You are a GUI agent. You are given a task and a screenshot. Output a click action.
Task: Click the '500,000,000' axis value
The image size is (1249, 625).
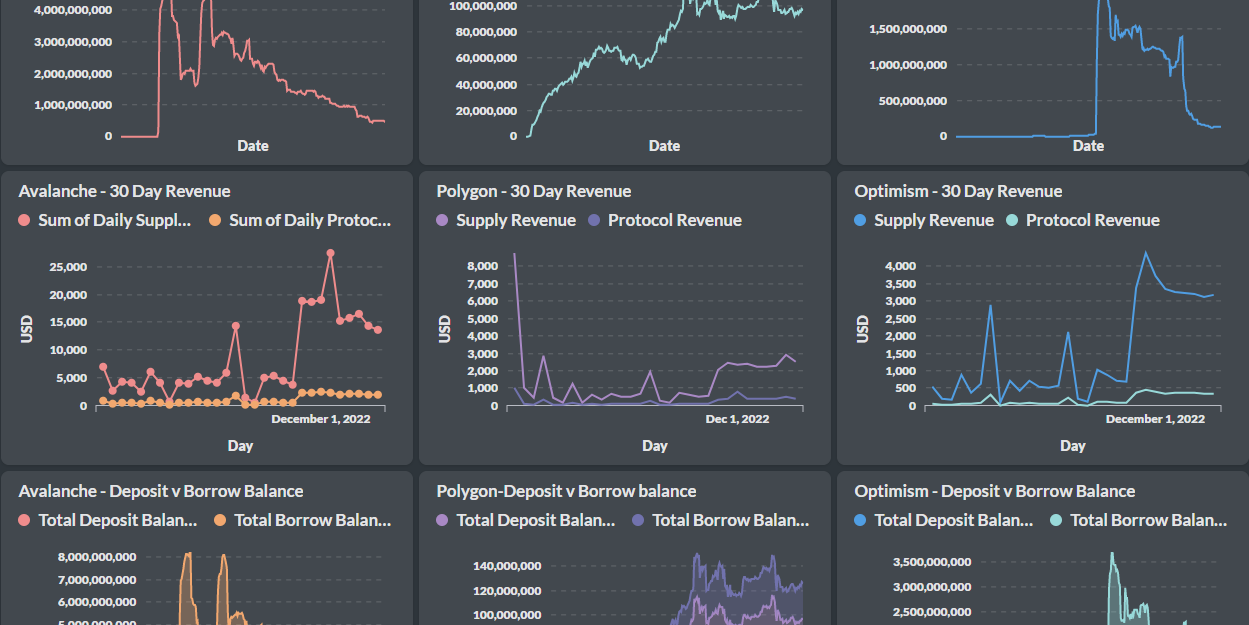914,101
